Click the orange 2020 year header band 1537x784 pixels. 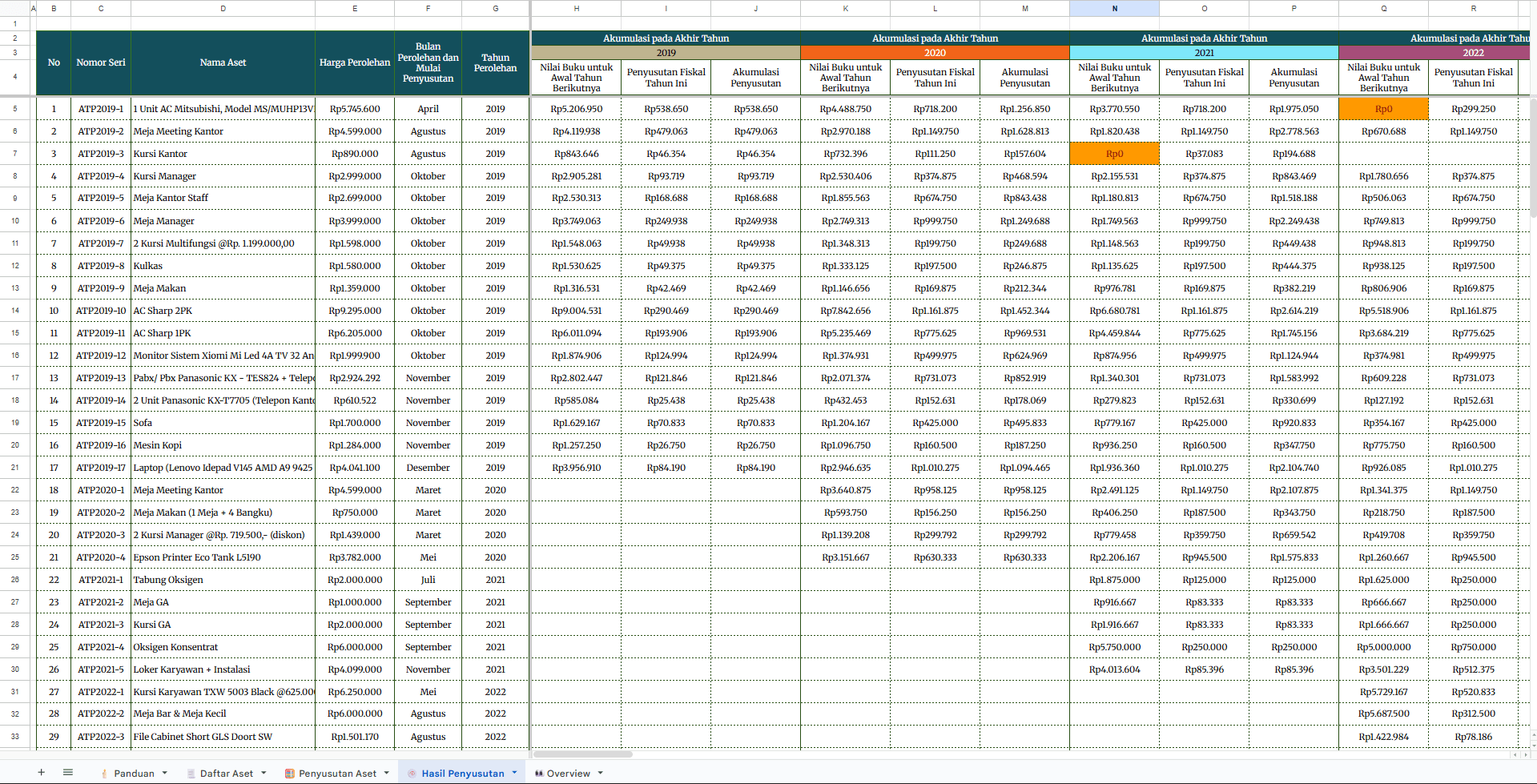pos(935,52)
